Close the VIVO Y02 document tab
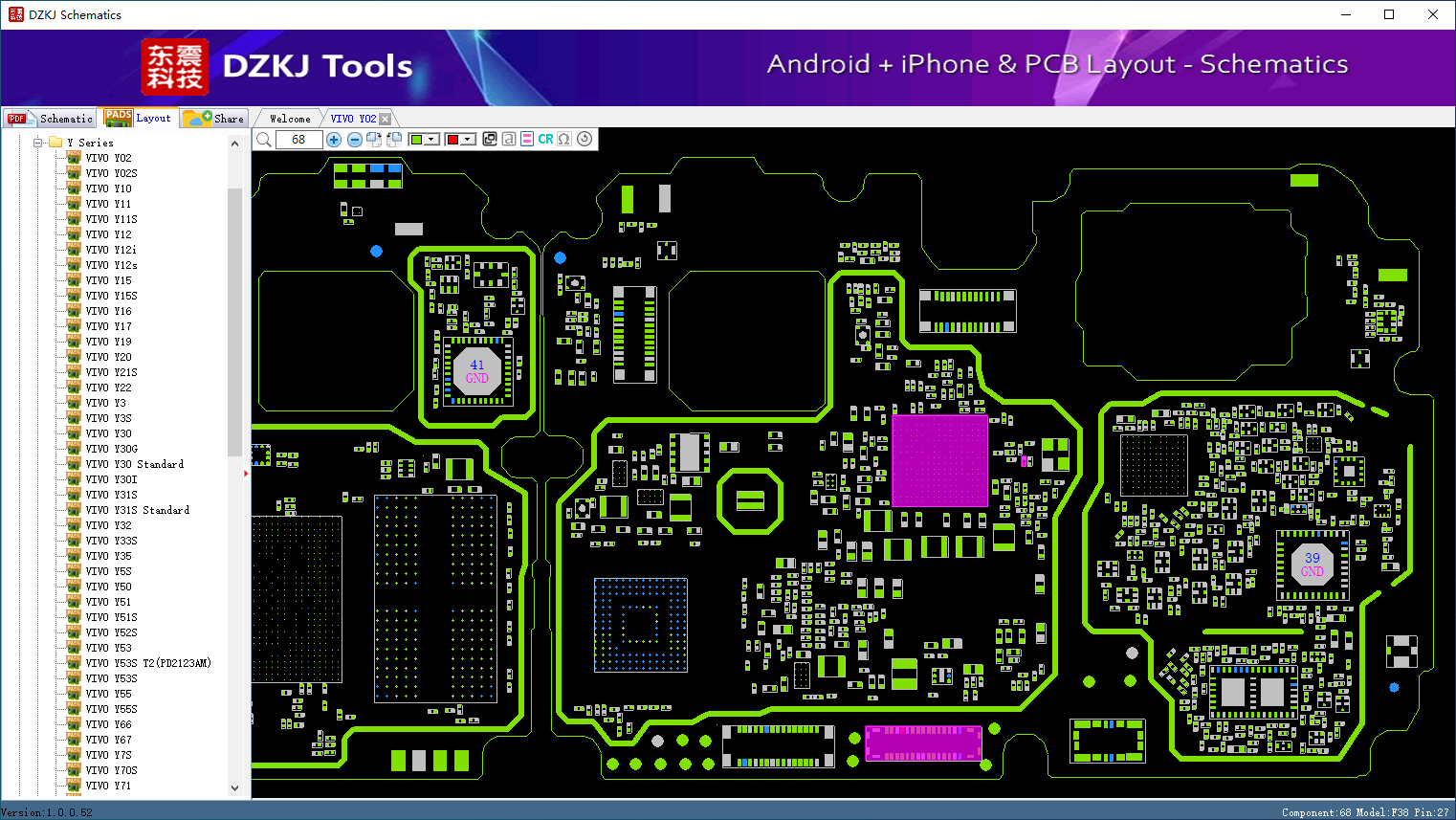 tap(385, 119)
